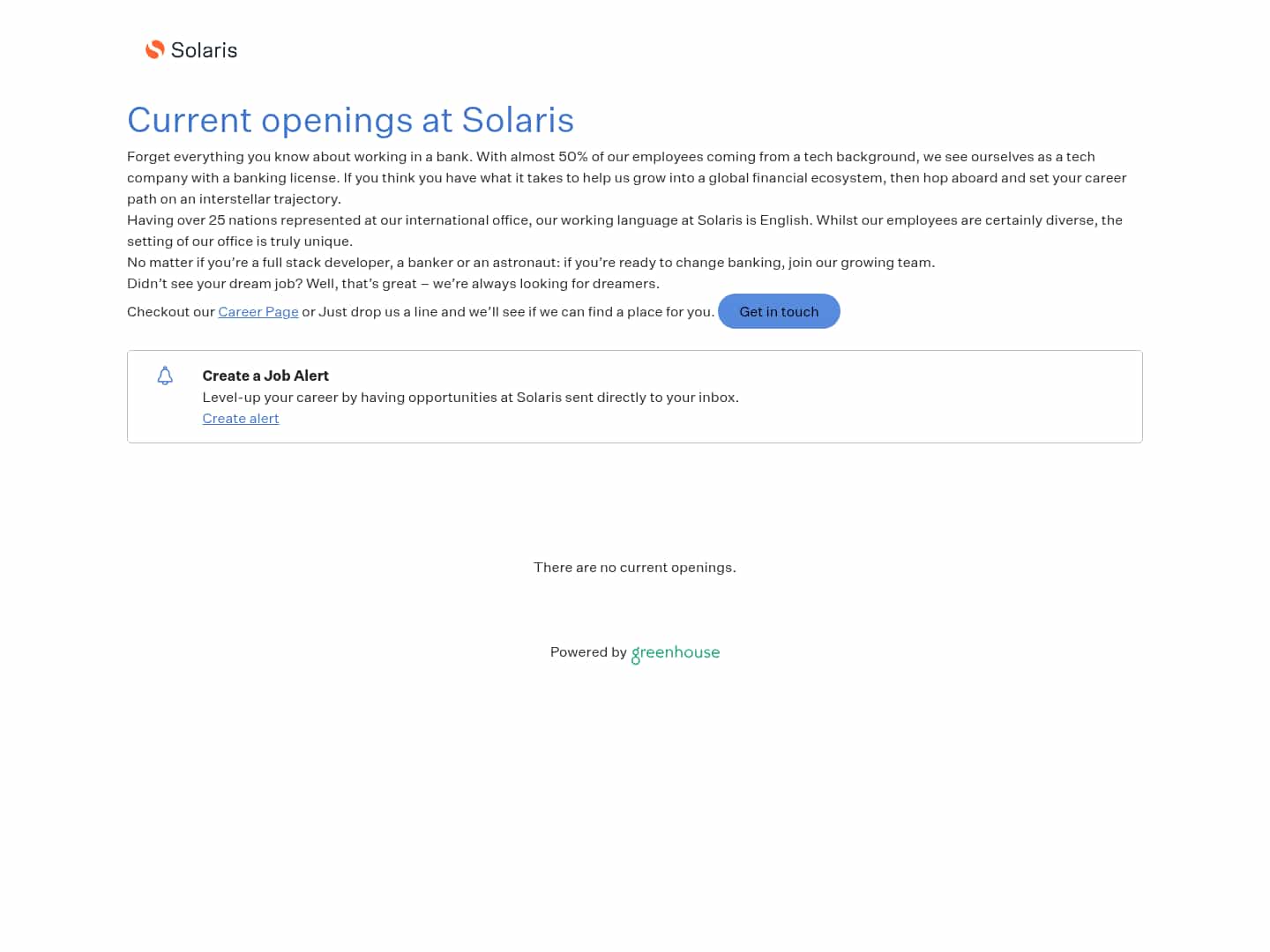Select the text There are no current openings
This screenshot has width=1270, height=952.
click(634, 567)
